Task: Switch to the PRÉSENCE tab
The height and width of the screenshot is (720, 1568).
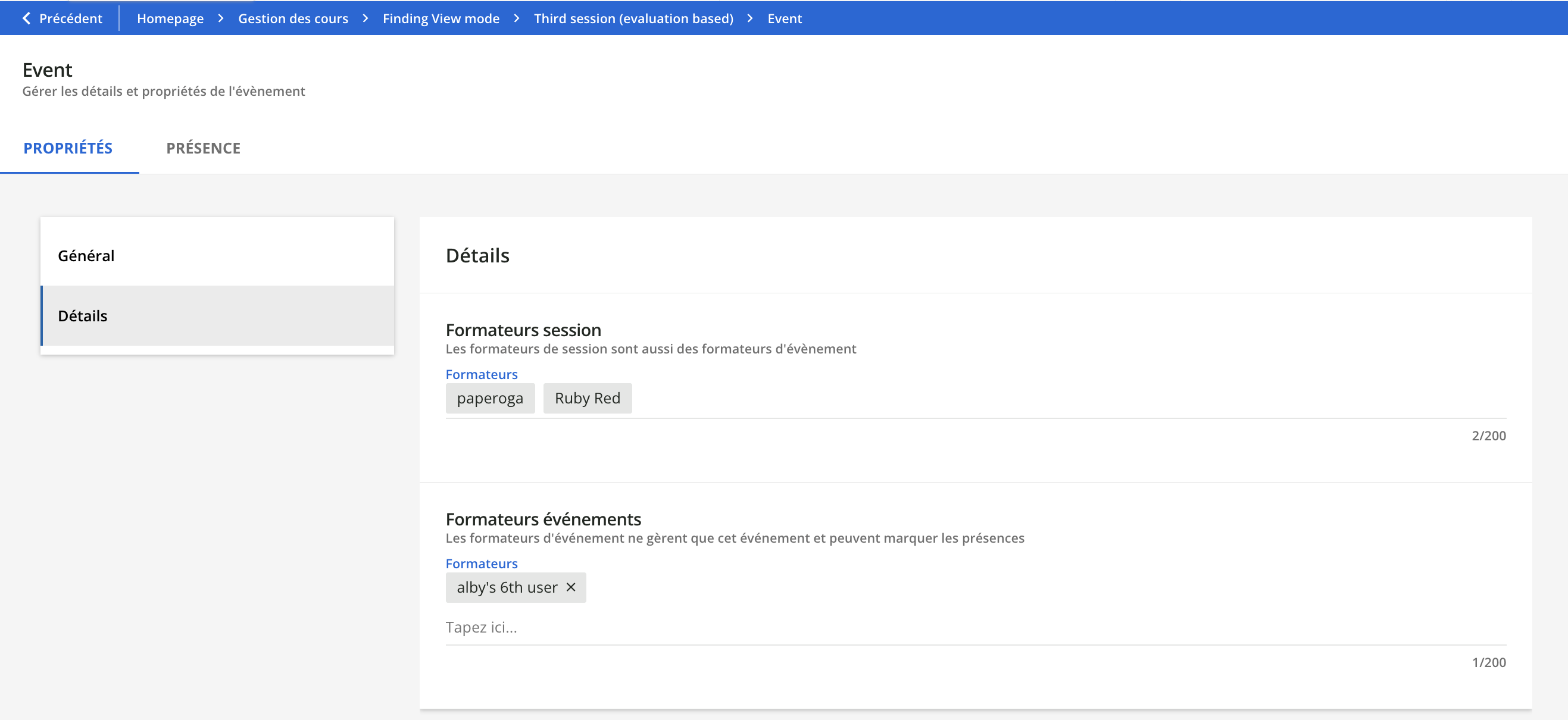Action: tap(204, 148)
